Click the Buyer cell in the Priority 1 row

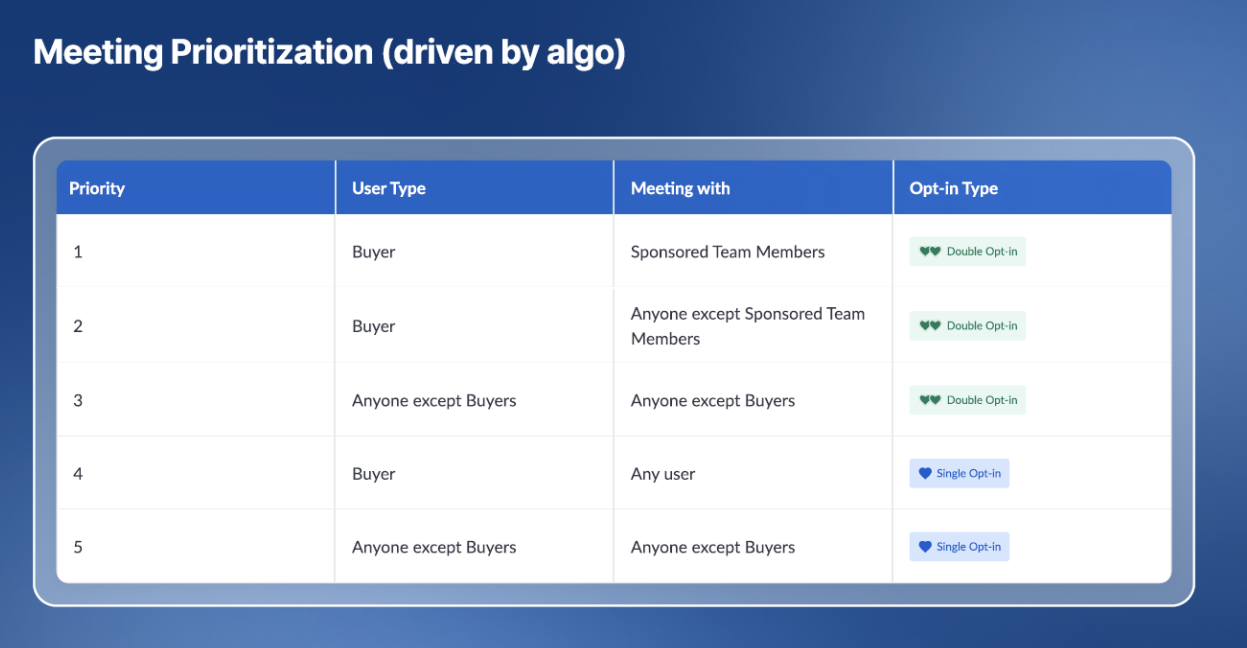click(x=374, y=252)
